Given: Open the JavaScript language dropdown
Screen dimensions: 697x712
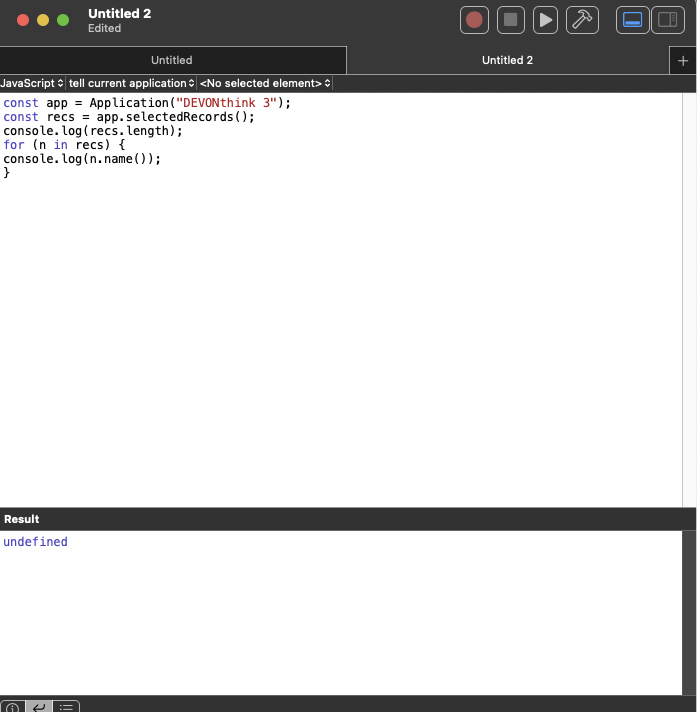Looking at the screenshot, I should [x=32, y=83].
